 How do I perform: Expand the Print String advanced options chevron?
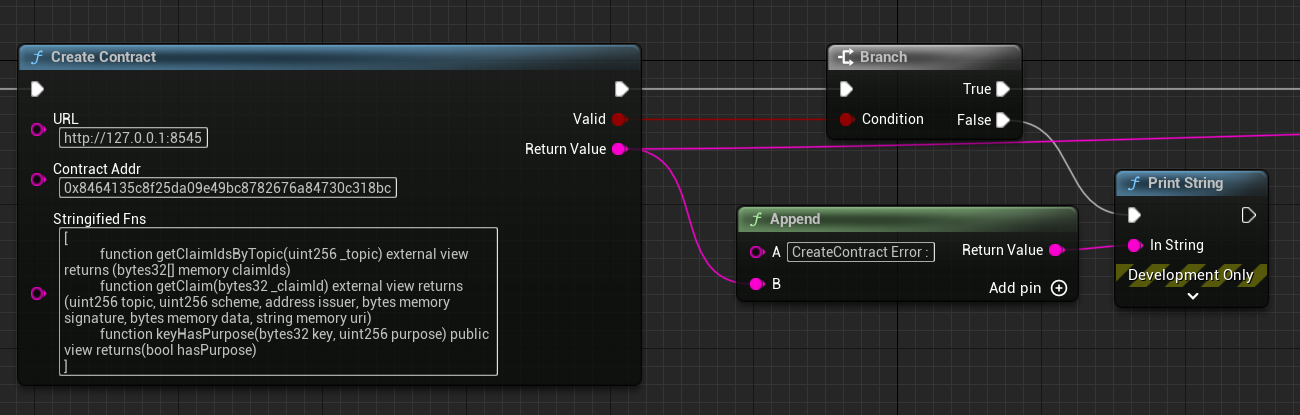point(1191,296)
